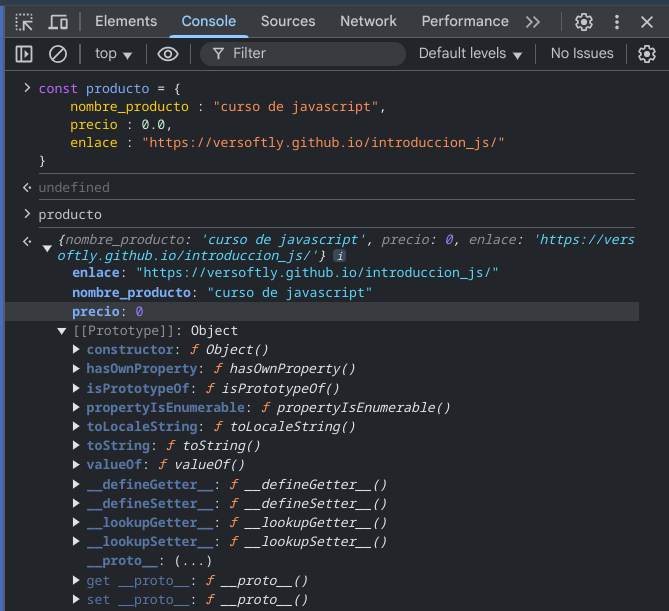Viewport: 669px width, 611px height.
Task: Click the info badge next to object preview
Action: [x=340, y=256]
